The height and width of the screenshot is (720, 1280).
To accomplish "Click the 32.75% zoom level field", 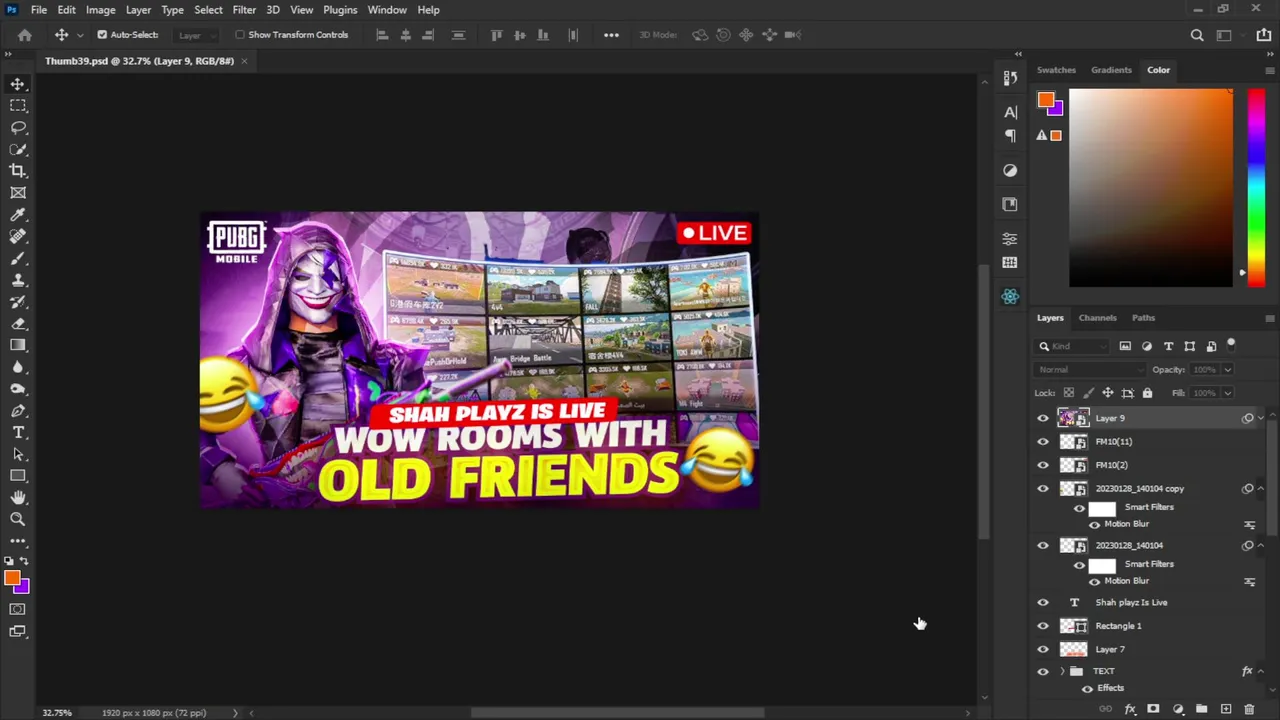I will pyautogui.click(x=57, y=713).
